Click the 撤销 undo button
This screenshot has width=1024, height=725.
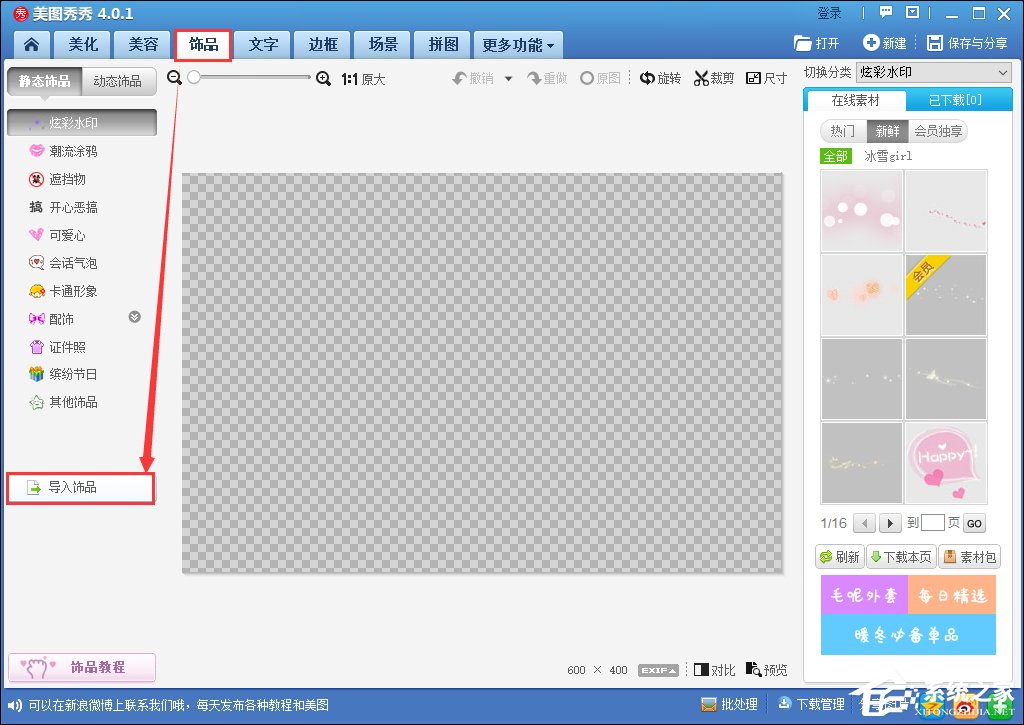(x=473, y=78)
